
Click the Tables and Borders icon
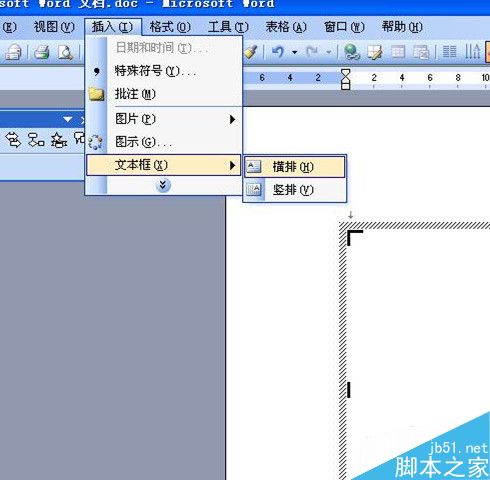(375, 52)
